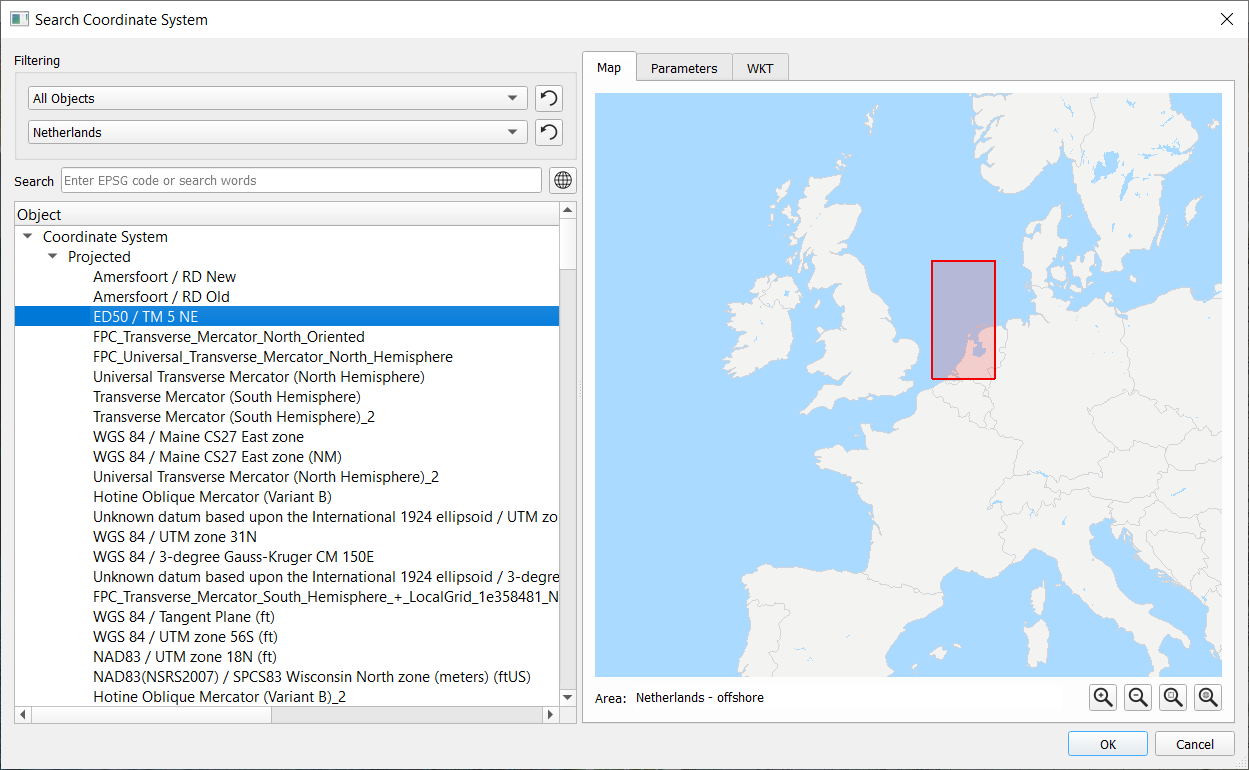Reset the All Objects filter

pyautogui.click(x=548, y=98)
